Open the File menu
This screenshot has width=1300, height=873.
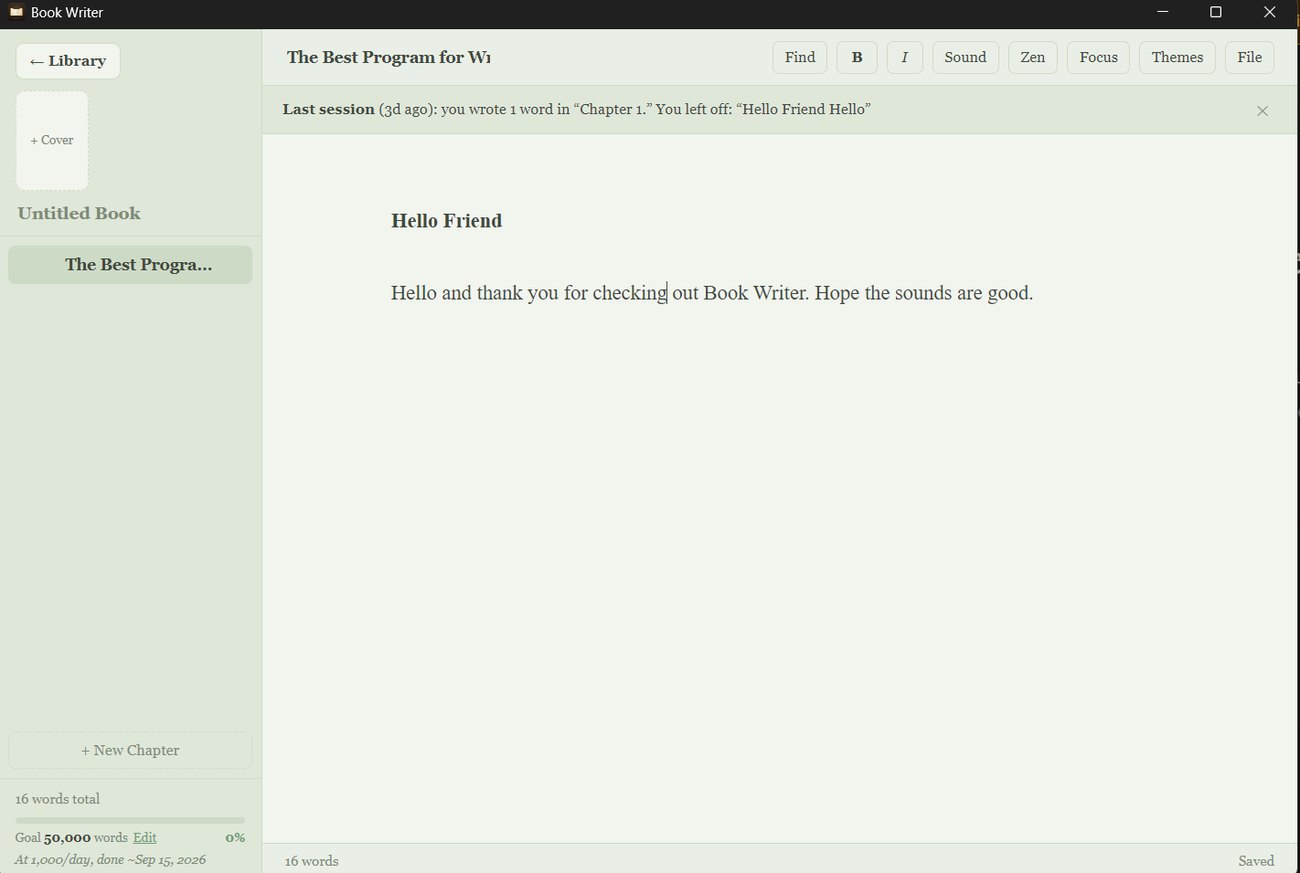pyautogui.click(x=1250, y=57)
